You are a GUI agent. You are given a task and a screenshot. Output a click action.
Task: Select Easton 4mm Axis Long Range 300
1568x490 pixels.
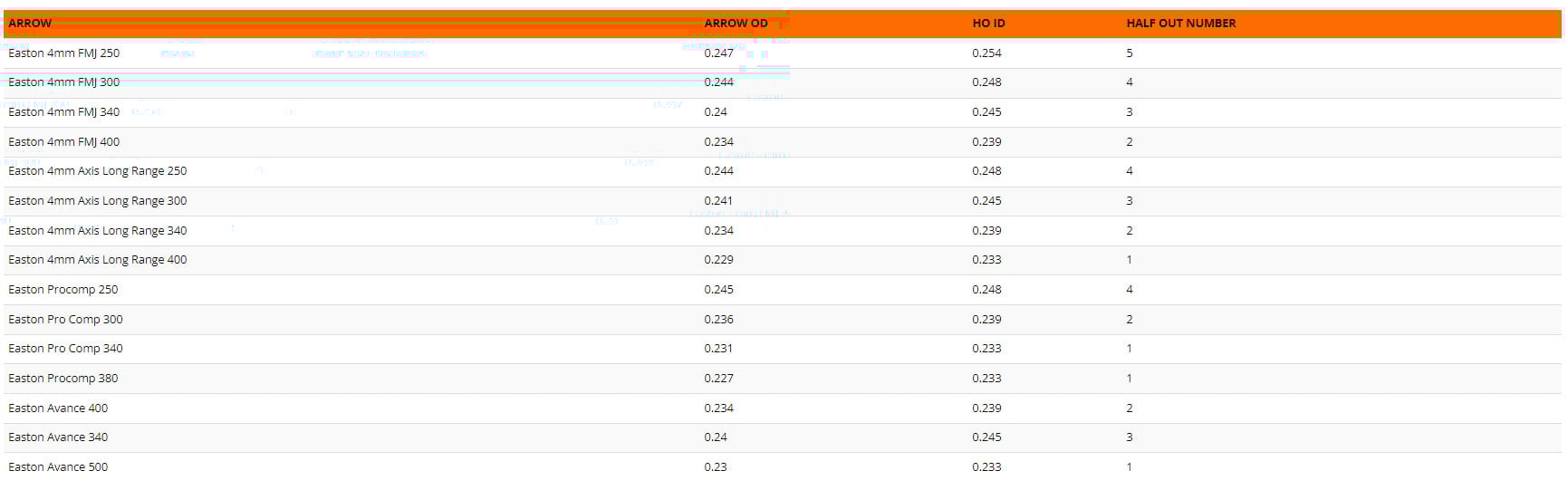pyautogui.click(x=97, y=201)
